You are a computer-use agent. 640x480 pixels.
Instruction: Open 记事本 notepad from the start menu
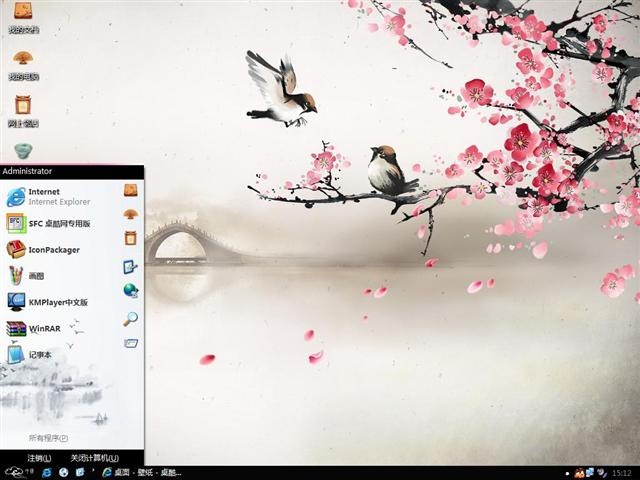pyautogui.click(x=29, y=354)
